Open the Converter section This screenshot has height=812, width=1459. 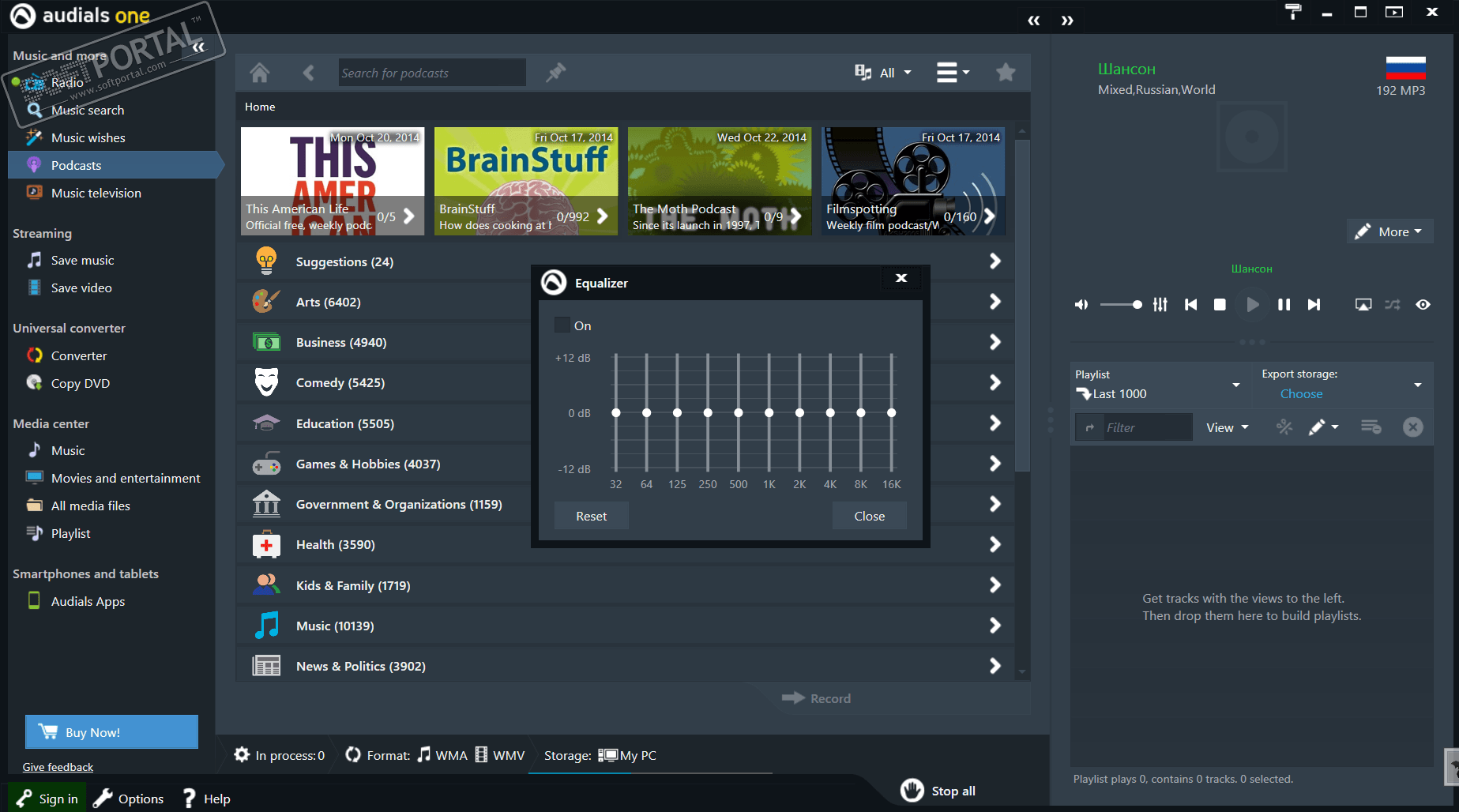[79, 355]
